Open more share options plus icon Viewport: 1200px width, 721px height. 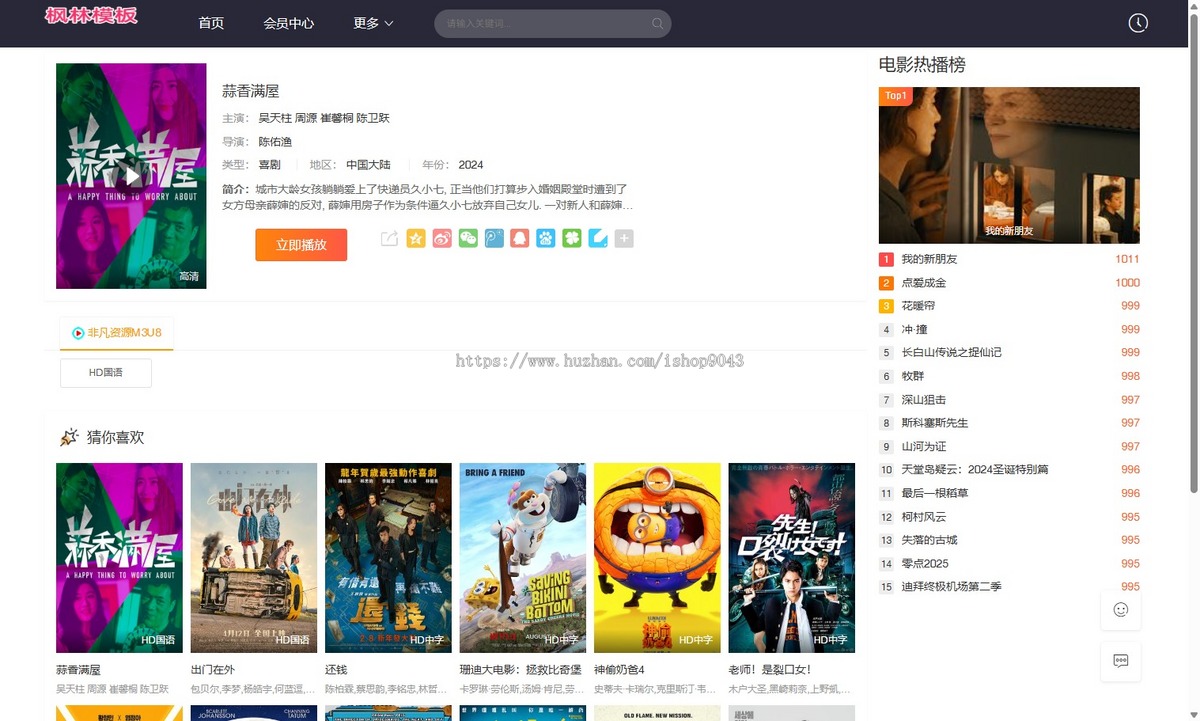624,239
